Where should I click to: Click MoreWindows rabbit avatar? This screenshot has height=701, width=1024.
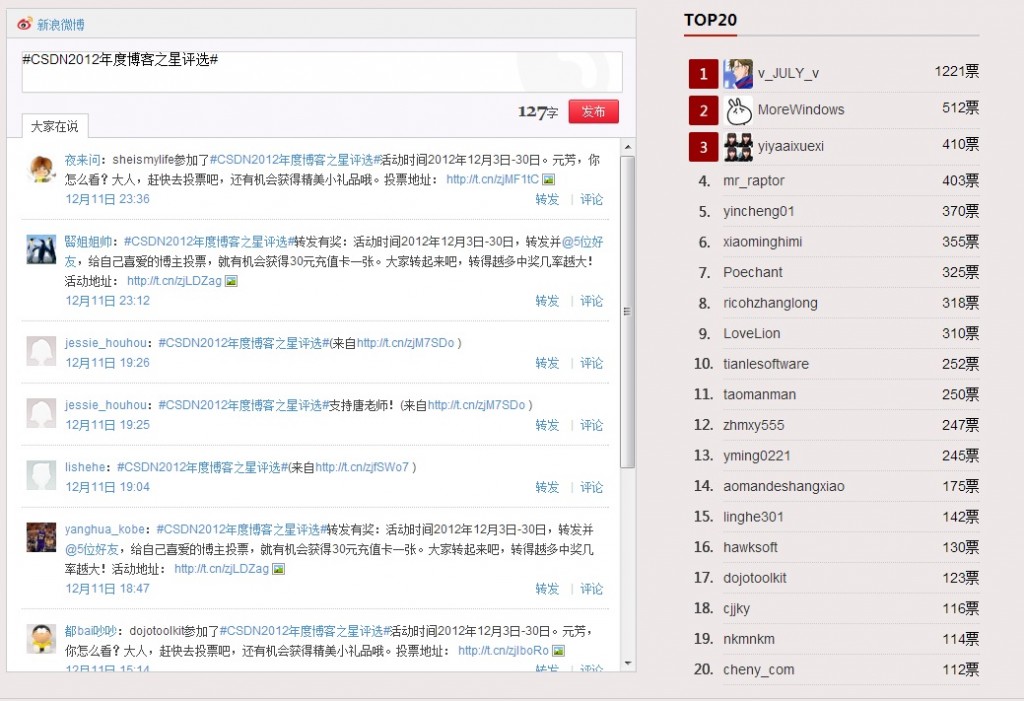tap(738, 110)
